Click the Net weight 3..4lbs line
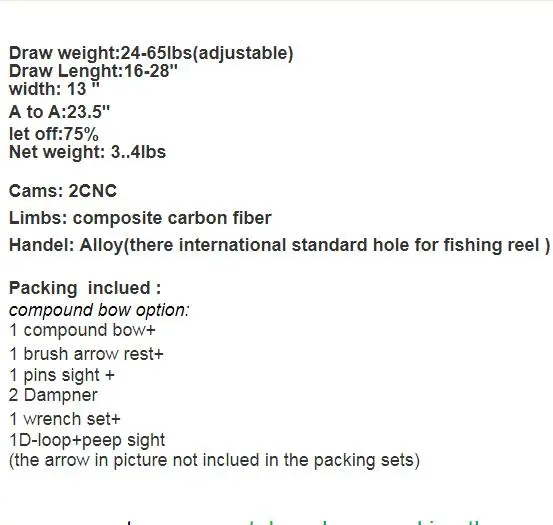Image resolution: width=553 pixels, height=525 pixels. pyautogui.click(x=87, y=152)
